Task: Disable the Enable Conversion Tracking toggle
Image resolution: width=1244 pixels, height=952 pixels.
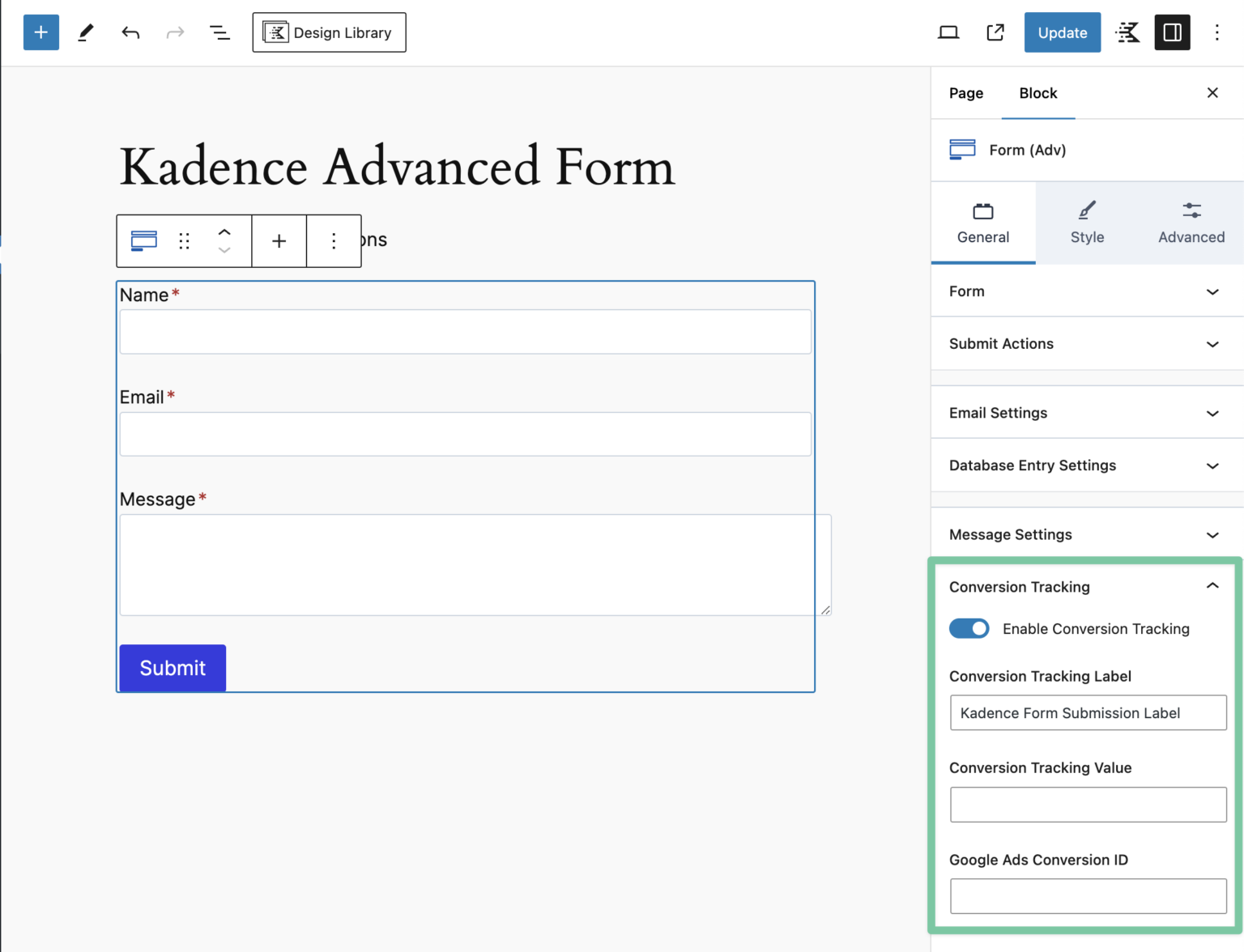Action: point(969,629)
